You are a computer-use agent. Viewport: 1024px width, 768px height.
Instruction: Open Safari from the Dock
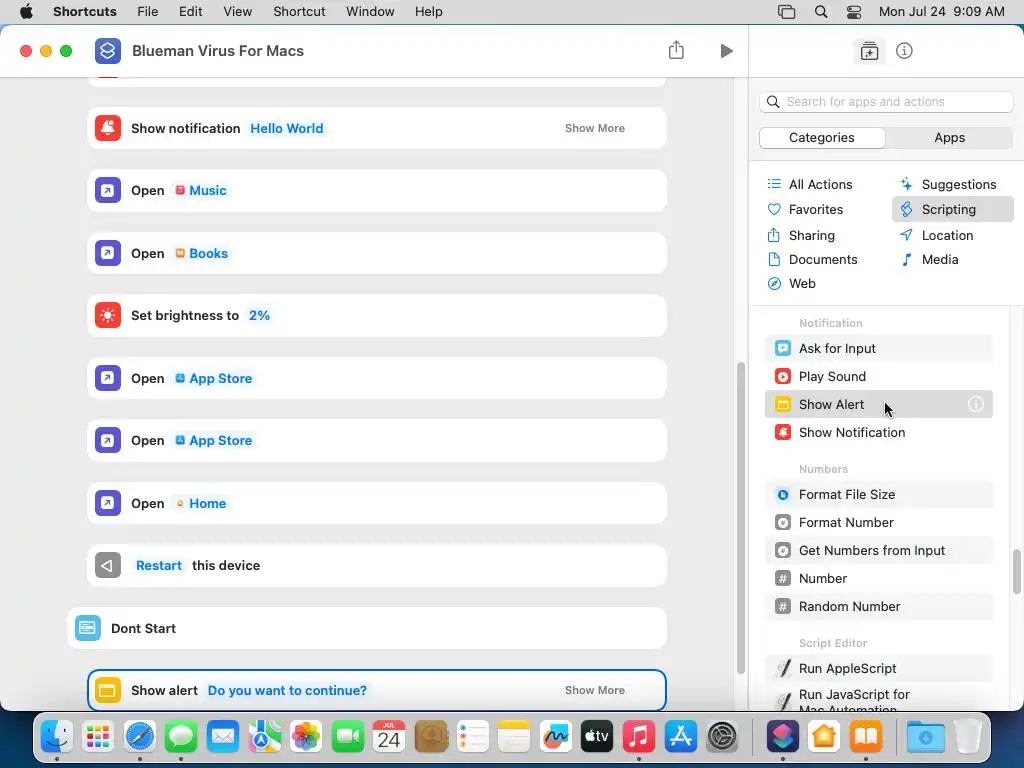[140, 737]
